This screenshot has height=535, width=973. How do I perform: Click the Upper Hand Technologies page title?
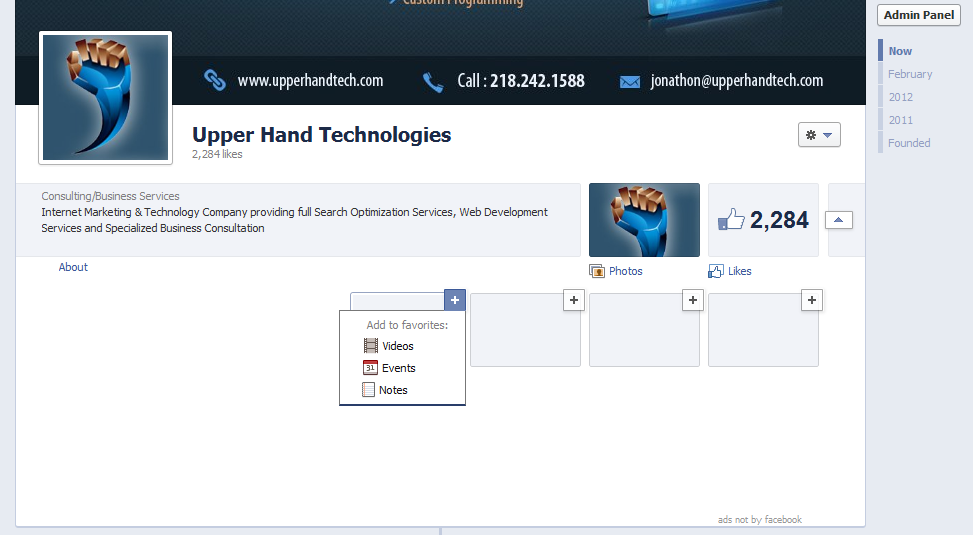321,135
